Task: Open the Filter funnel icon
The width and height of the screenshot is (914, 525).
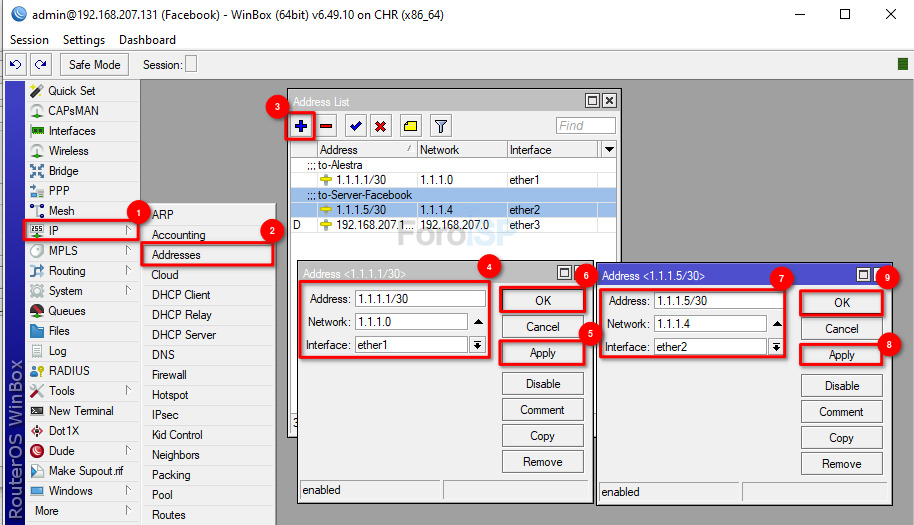Action: click(x=440, y=126)
